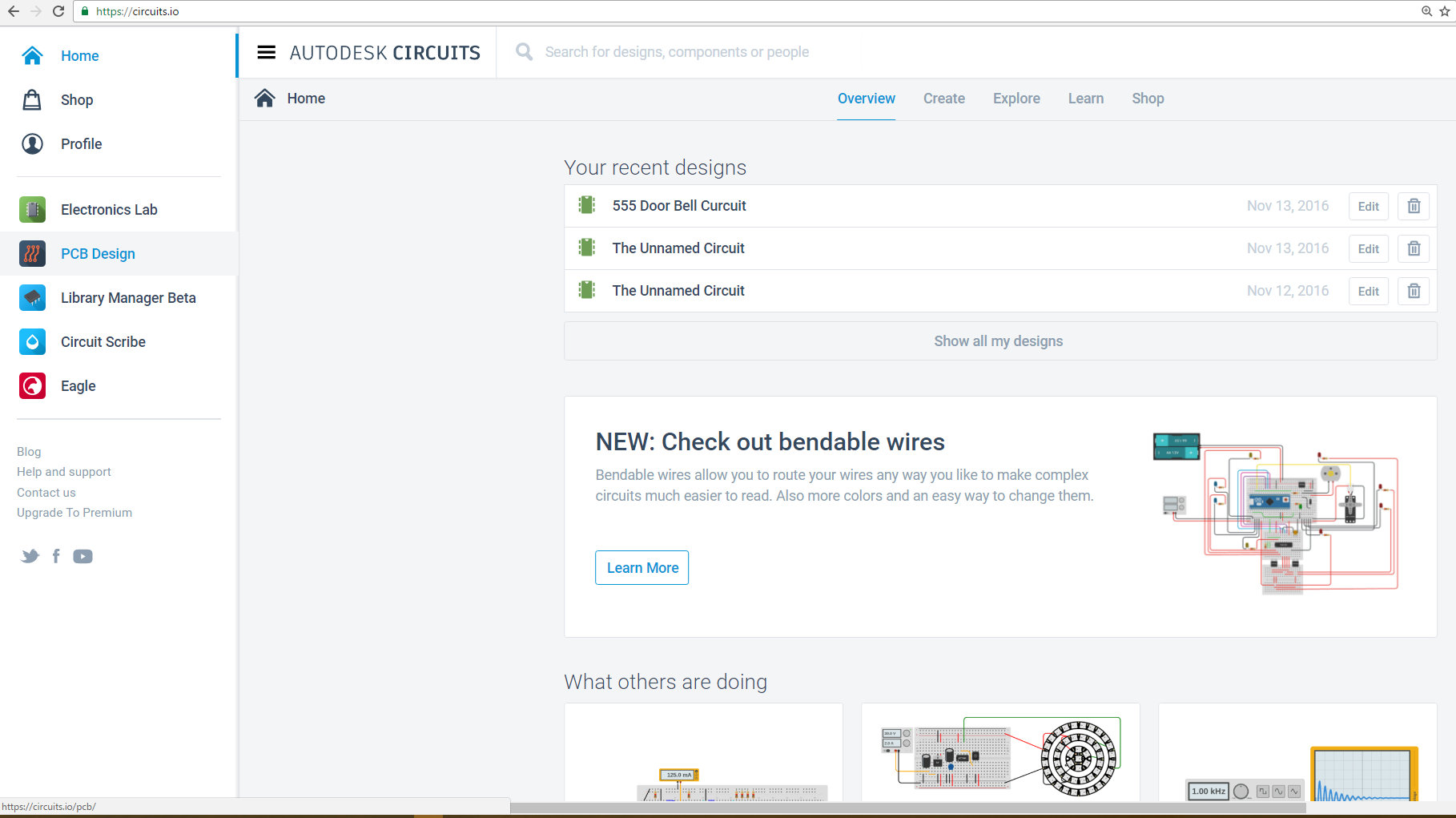Click the browser forward arrow
The image size is (1456, 818).
point(36,11)
